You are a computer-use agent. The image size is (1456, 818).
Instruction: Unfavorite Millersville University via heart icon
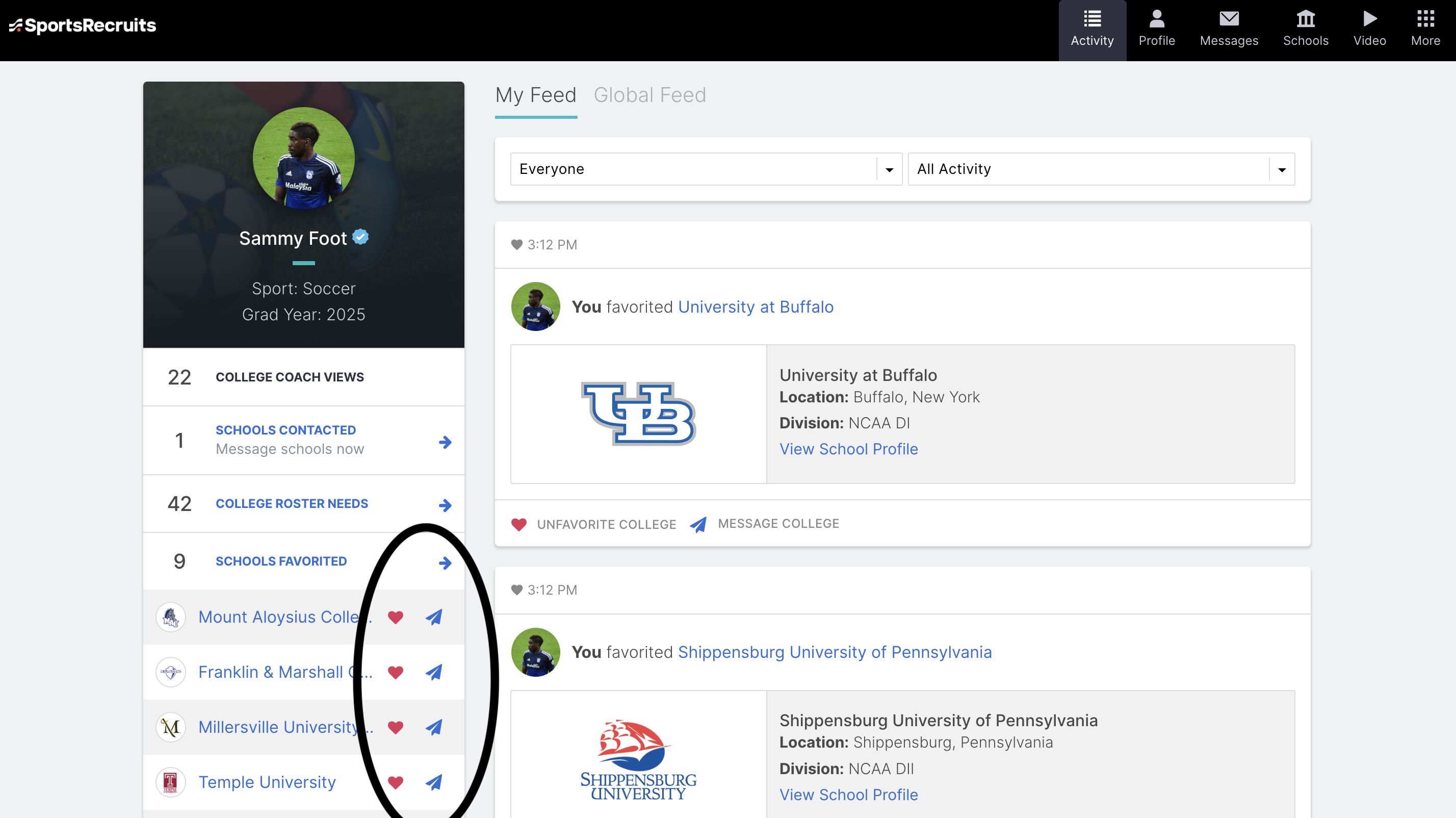[x=396, y=727]
